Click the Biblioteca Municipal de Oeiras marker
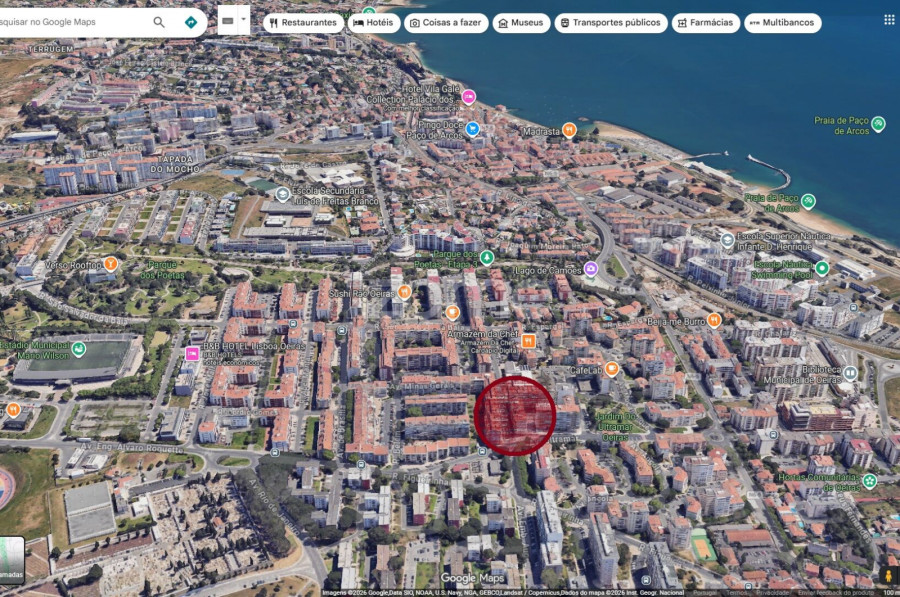This screenshot has height=597, width=900. pos(850,373)
